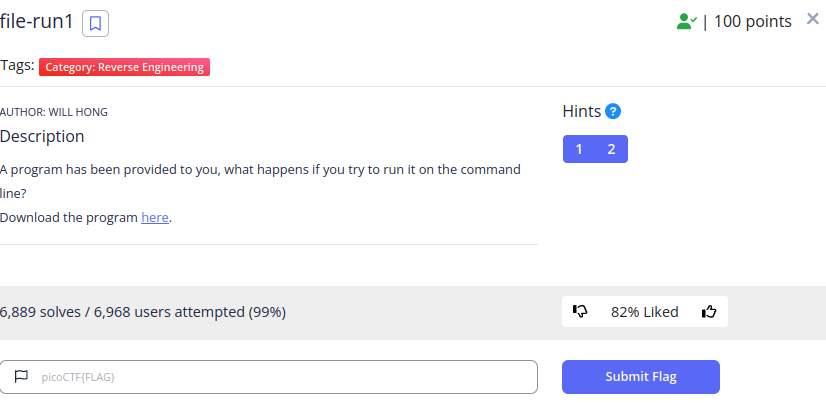This screenshot has width=826, height=403.
Task: Click the file-run1 challenge title
Action: (x=37, y=22)
